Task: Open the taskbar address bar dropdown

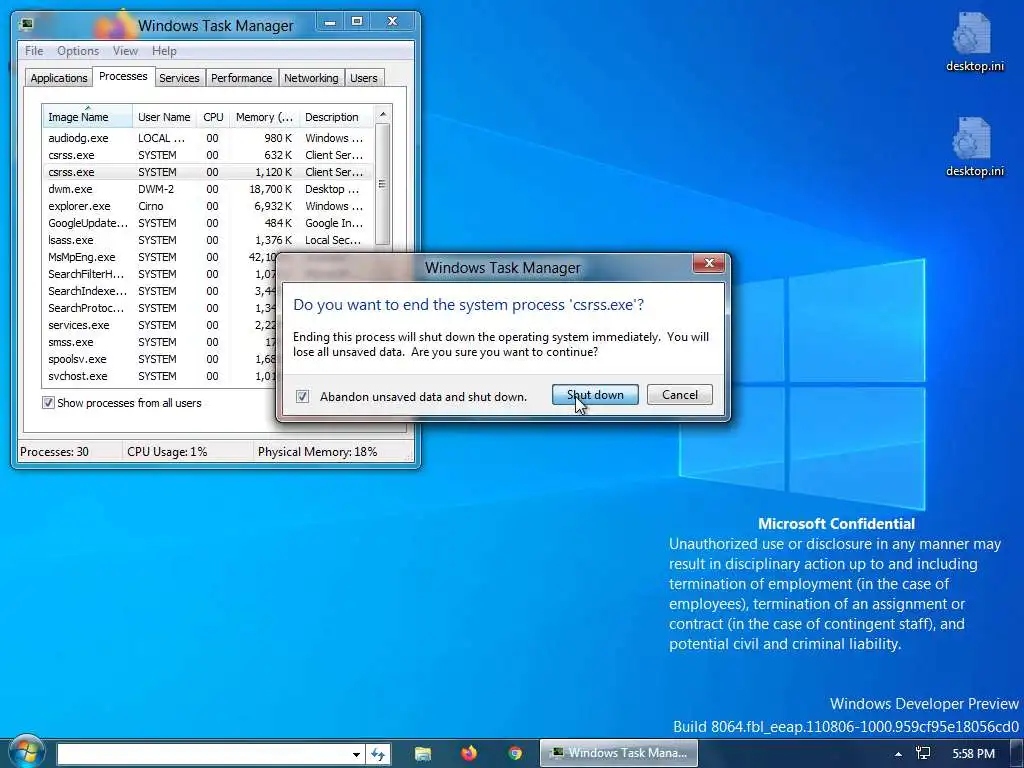Action: pyautogui.click(x=357, y=754)
